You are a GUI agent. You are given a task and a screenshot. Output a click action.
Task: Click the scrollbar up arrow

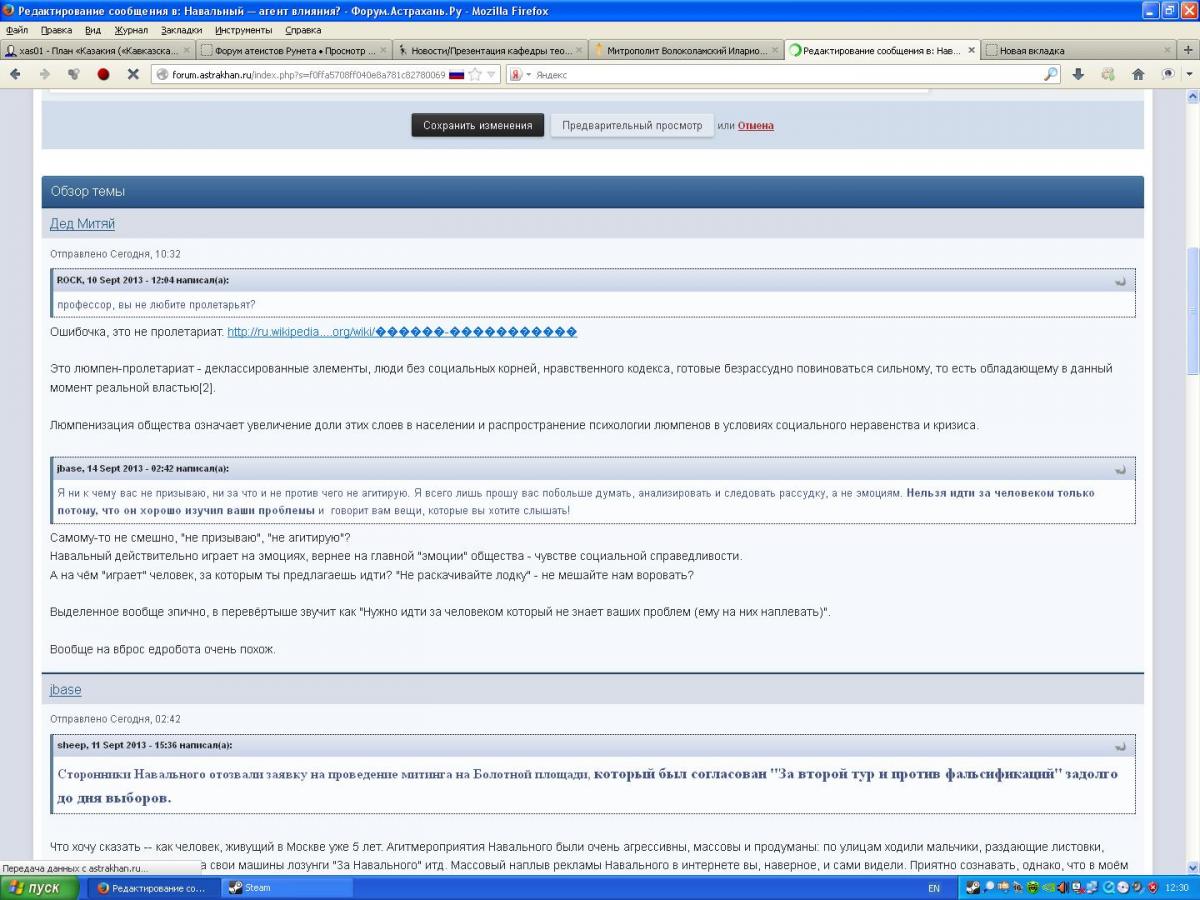coord(1191,96)
